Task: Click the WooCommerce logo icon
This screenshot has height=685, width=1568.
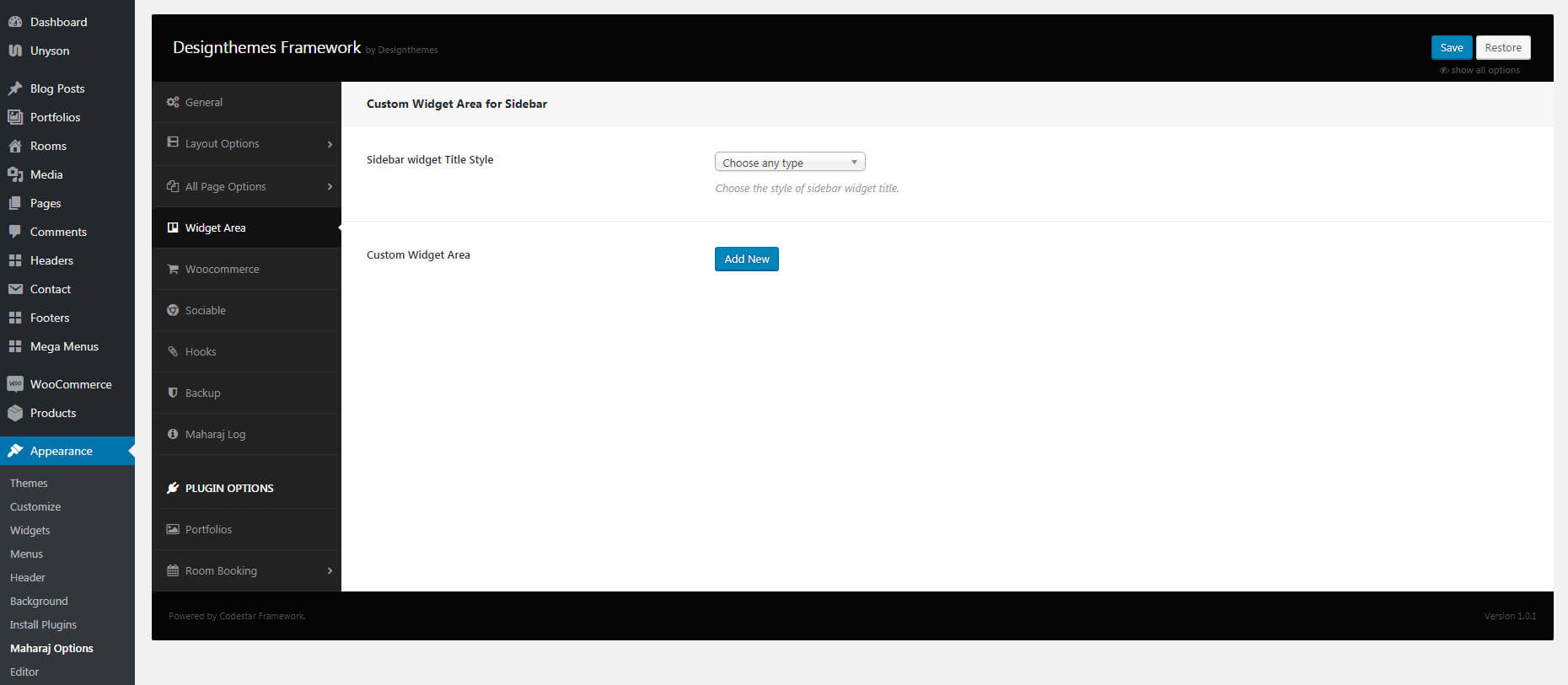Action: 15,384
